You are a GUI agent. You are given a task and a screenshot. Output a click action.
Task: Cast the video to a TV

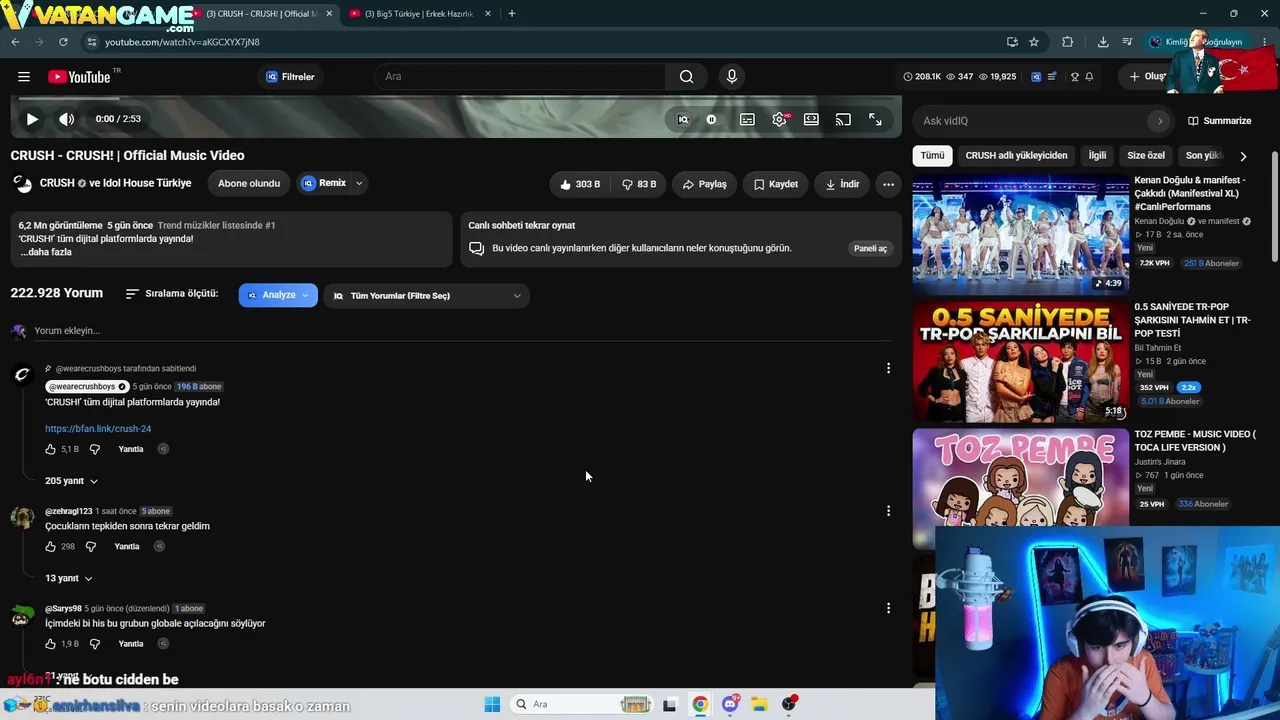click(843, 119)
